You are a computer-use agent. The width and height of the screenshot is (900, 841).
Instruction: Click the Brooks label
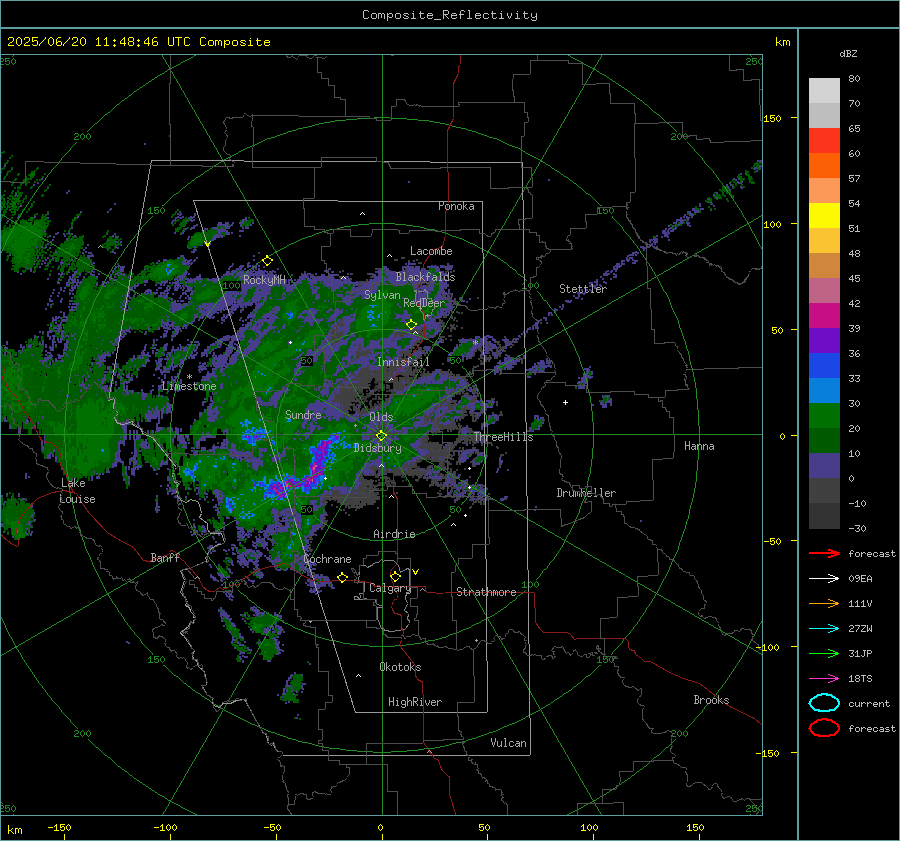(711, 700)
